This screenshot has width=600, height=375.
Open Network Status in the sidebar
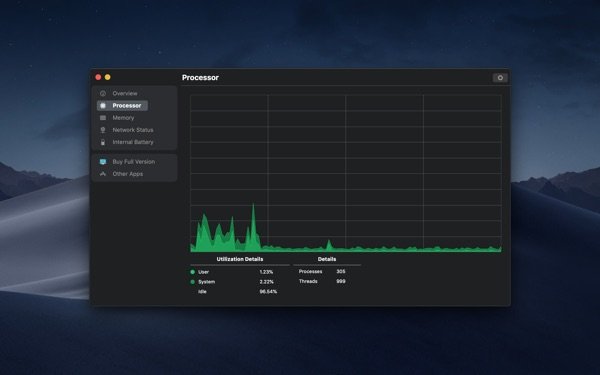tap(132, 130)
